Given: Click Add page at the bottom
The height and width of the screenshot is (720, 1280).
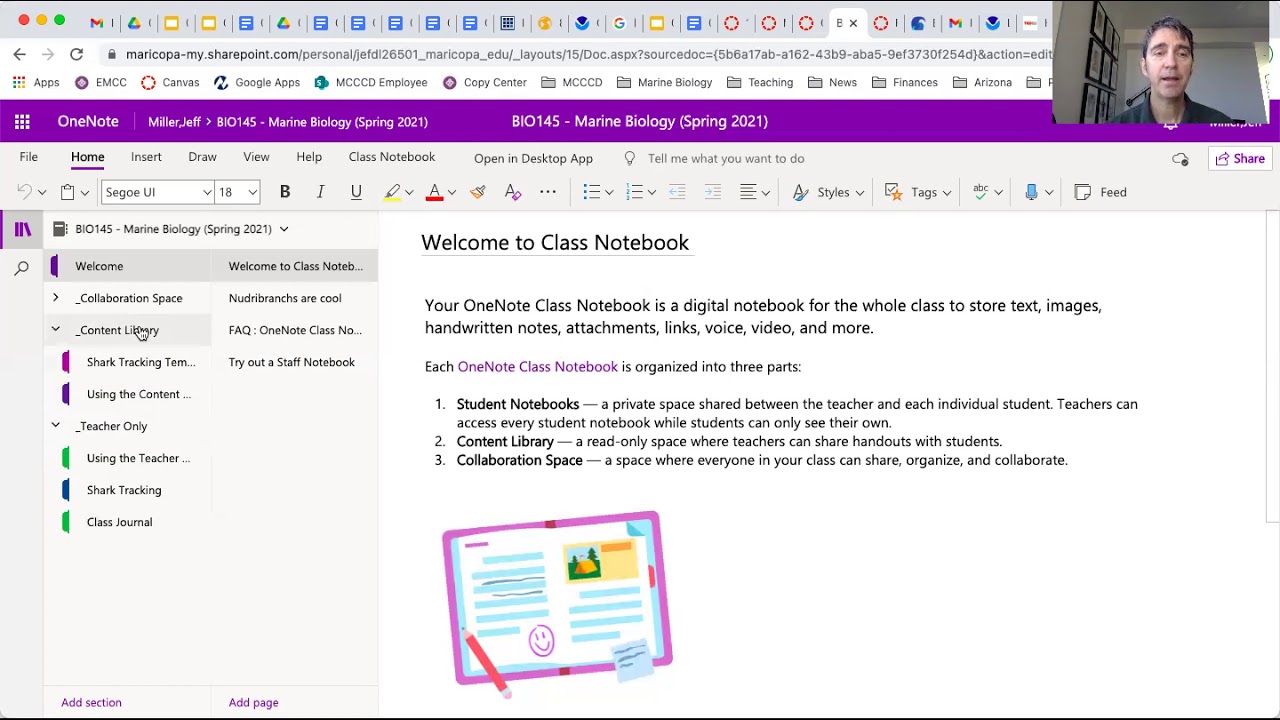Looking at the screenshot, I should pyautogui.click(x=253, y=702).
